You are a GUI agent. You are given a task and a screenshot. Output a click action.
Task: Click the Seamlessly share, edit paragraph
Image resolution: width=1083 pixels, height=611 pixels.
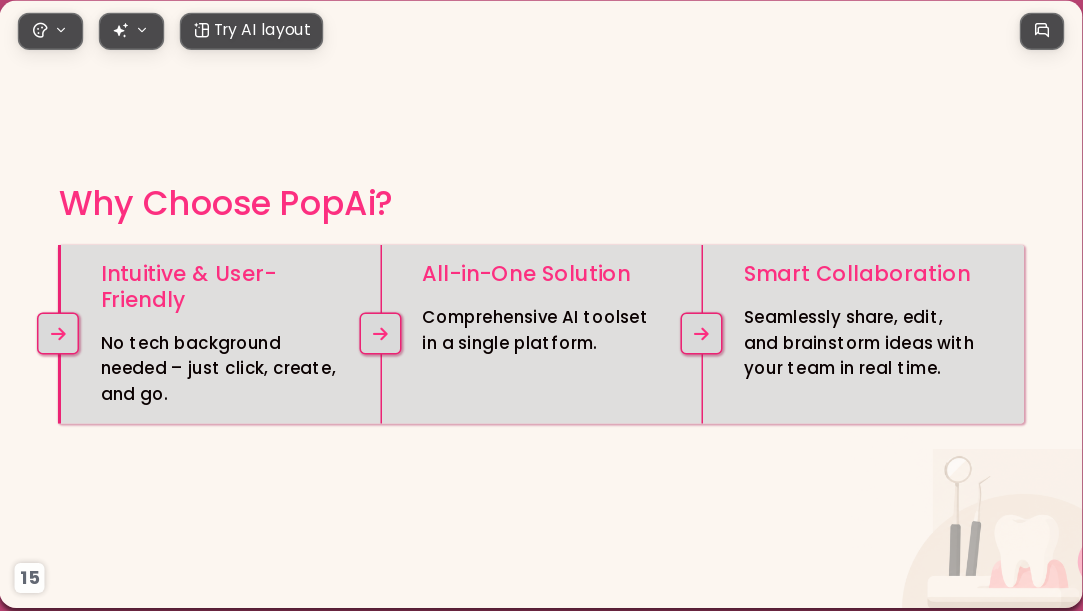click(x=859, y=342)
